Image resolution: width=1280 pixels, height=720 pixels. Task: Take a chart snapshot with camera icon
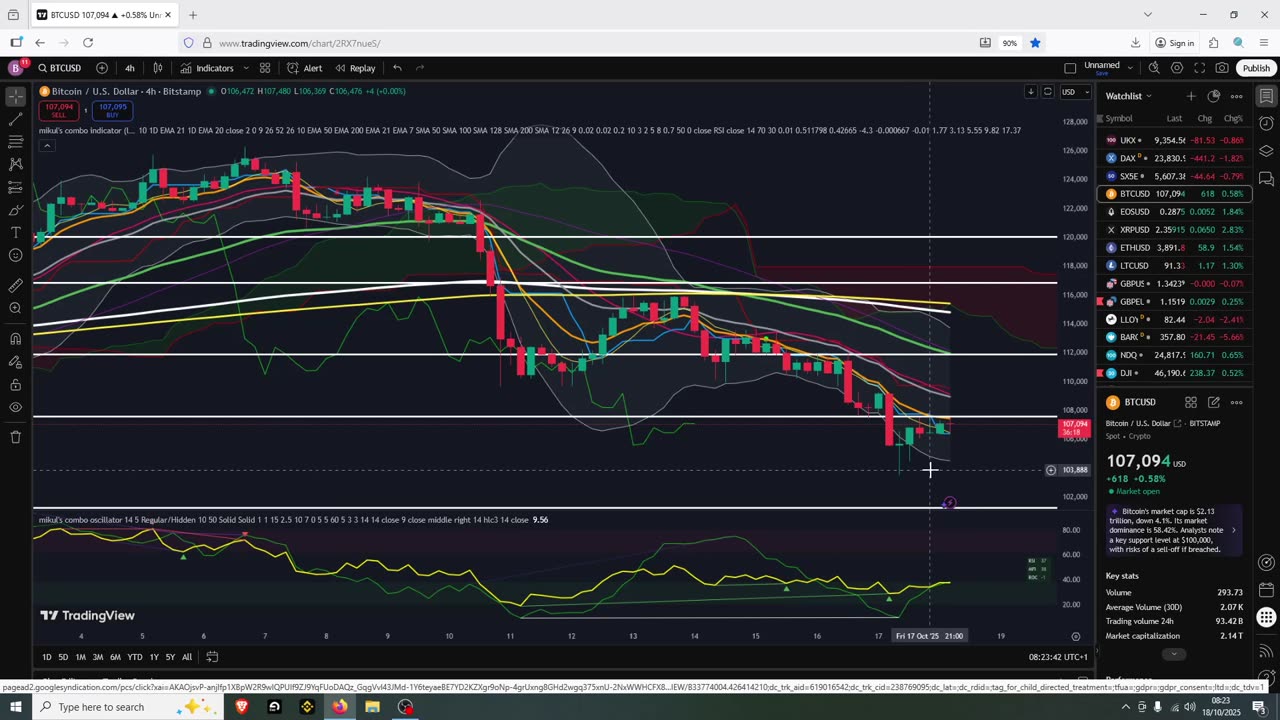[x=1222, y=68]
